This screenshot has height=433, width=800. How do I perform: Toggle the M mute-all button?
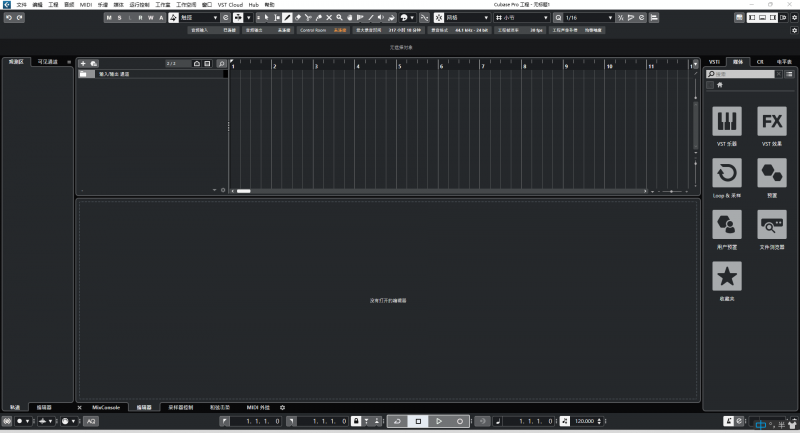click(110, 18)
